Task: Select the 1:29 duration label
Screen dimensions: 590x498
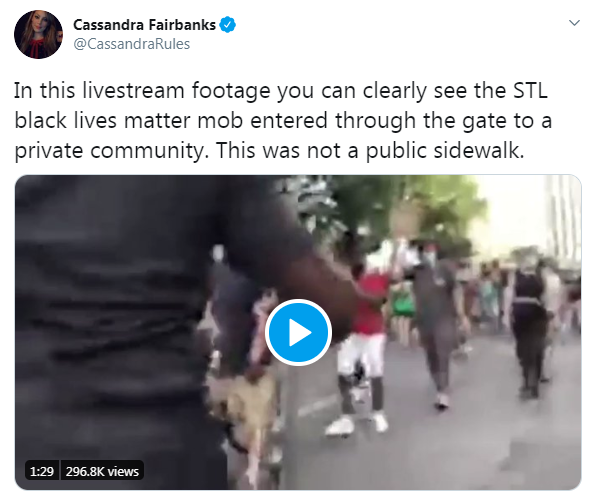Action: 42,471
